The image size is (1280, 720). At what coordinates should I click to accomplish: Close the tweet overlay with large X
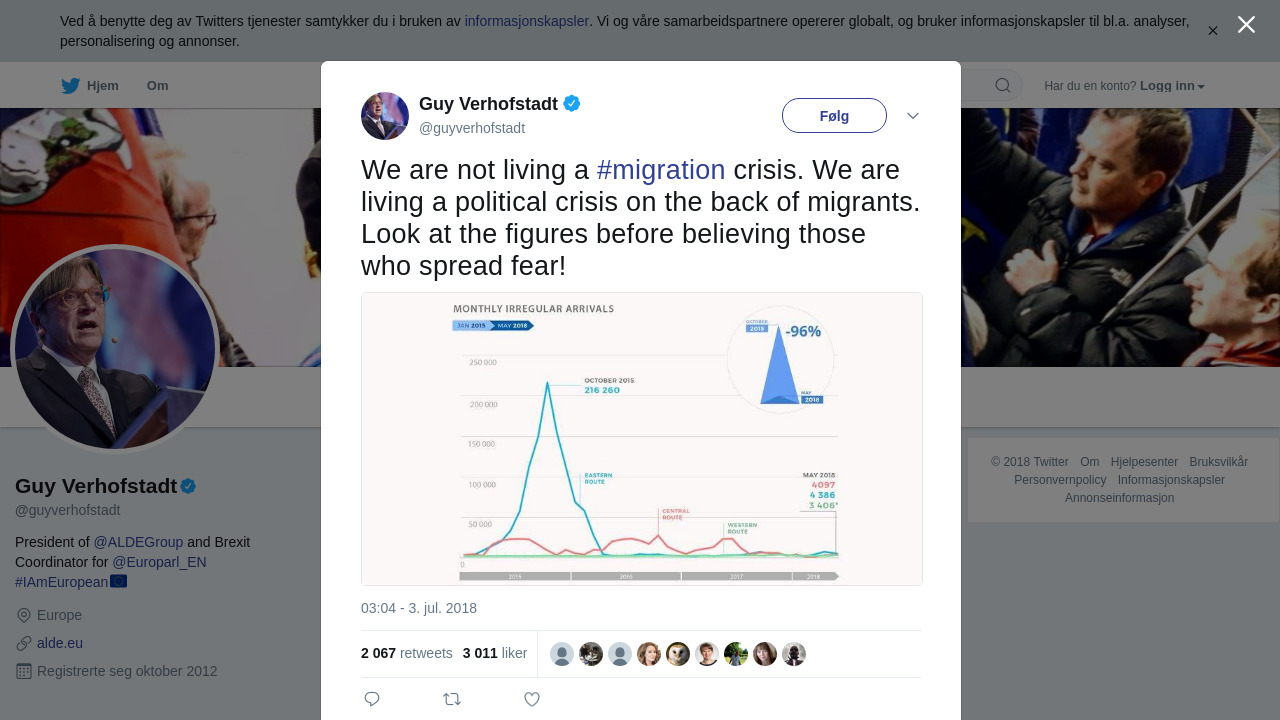click(x=1246, y=25)
